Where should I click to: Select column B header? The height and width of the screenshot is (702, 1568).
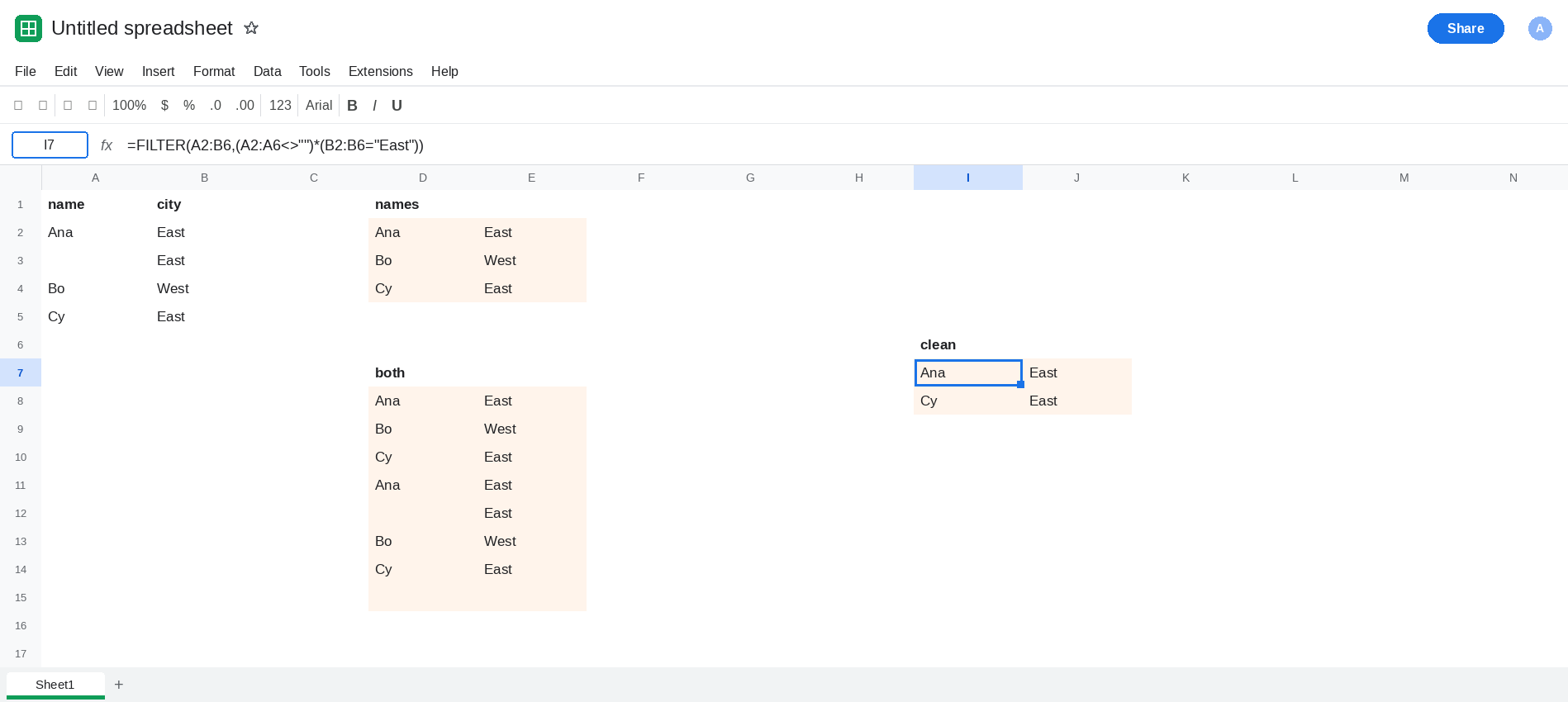205,178
